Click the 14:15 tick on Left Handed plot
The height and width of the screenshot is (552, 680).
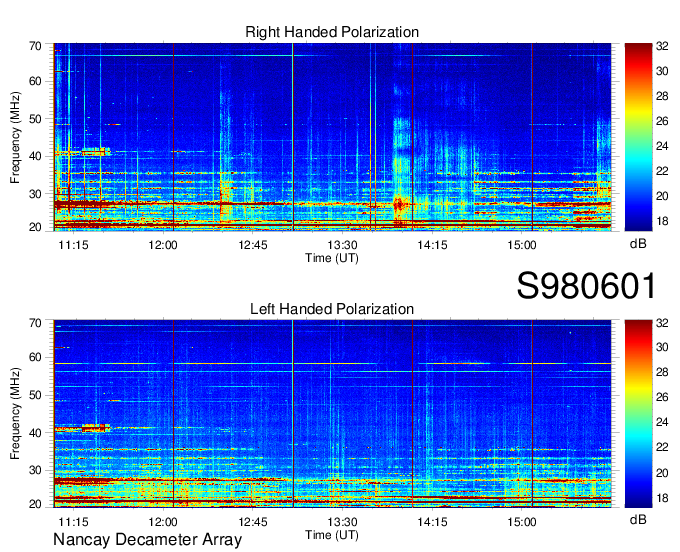point(432,522)
